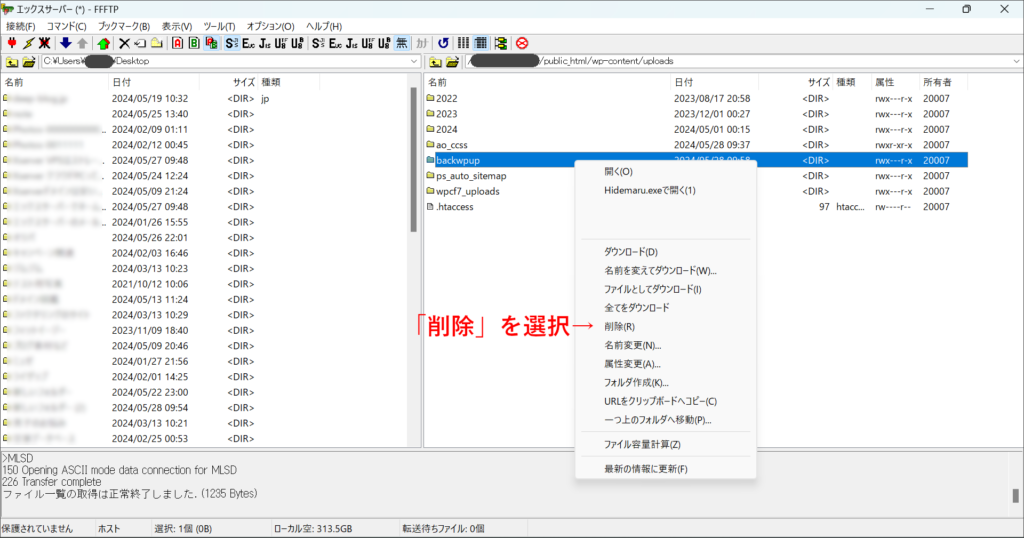Click the green arrow Mirroring Upload icon
This screenshot has height=538, width=1024.
point(103,43)
